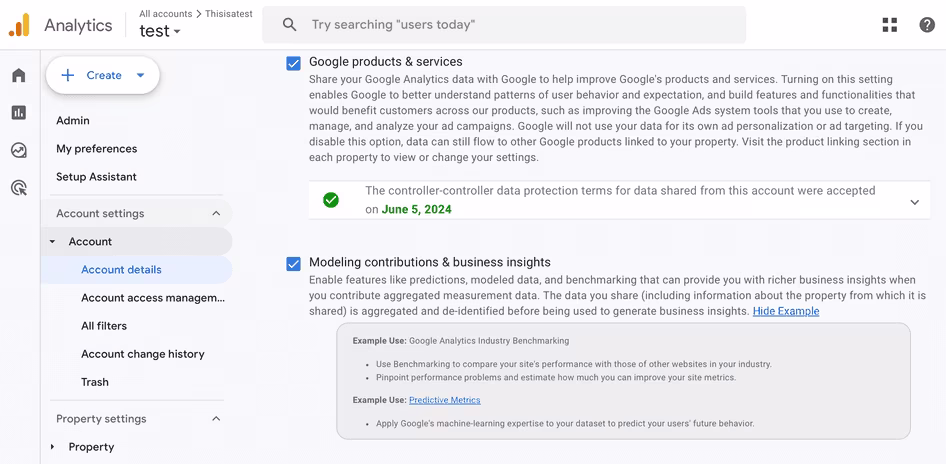Expand the data protection terms chevron

pyautogui.click(x=915, y=202)
